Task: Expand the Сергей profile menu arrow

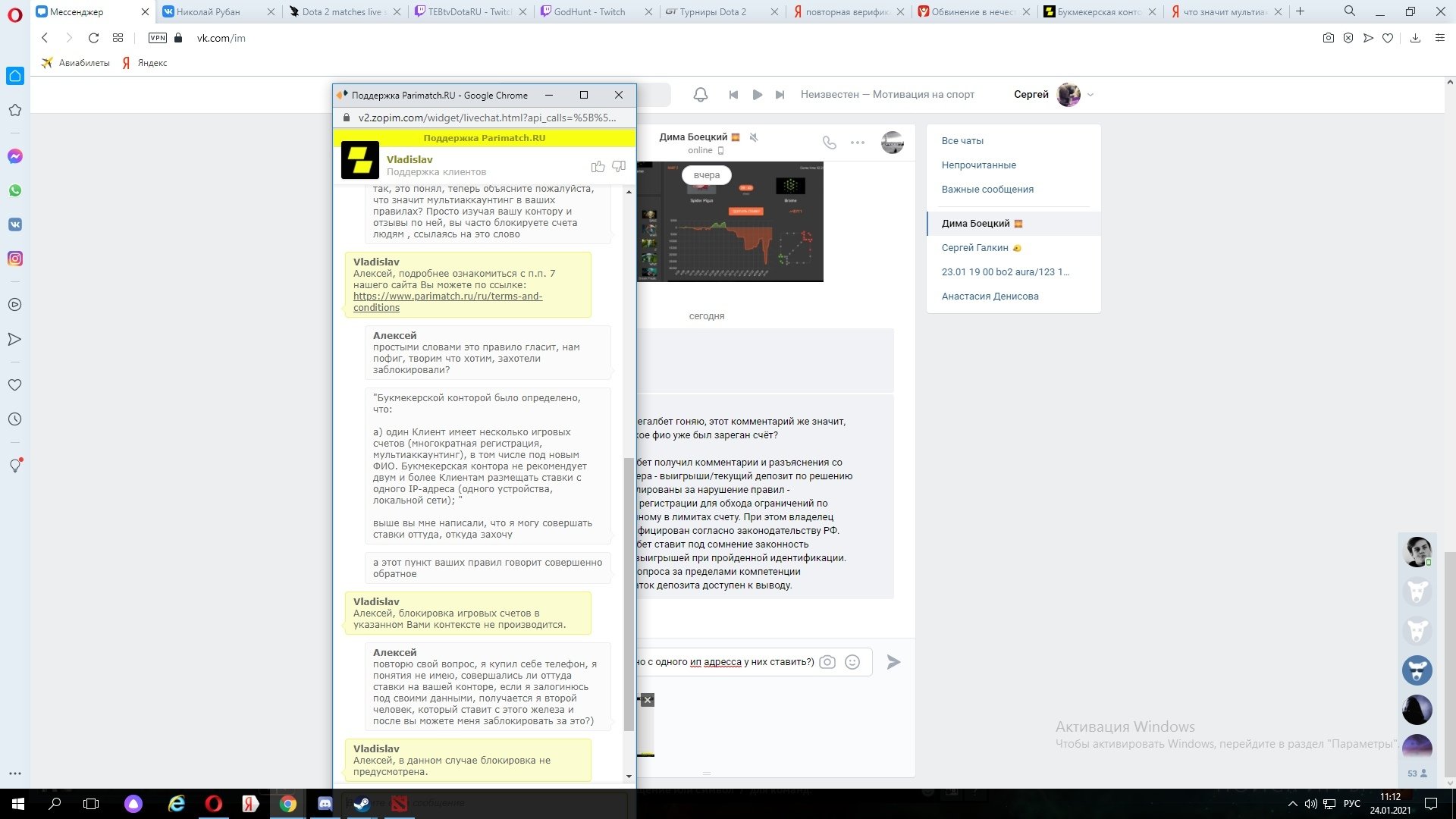Action: 1090,95
